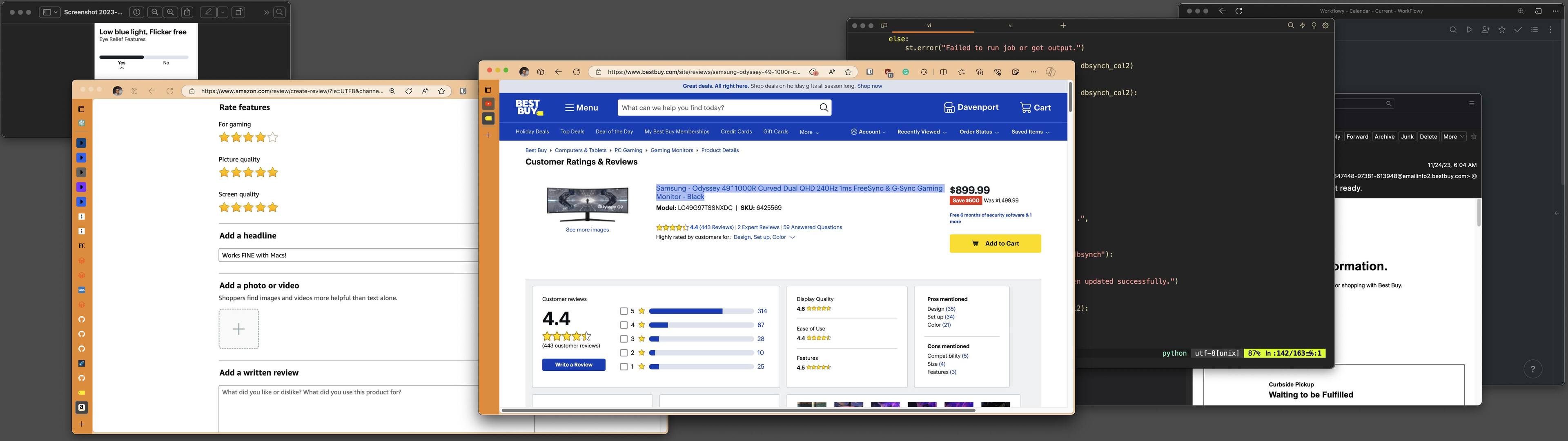Tick the 1 star reviews checkbox
Image resolution: width=1568 pixels, height=441 pixels.
[623, 367]
